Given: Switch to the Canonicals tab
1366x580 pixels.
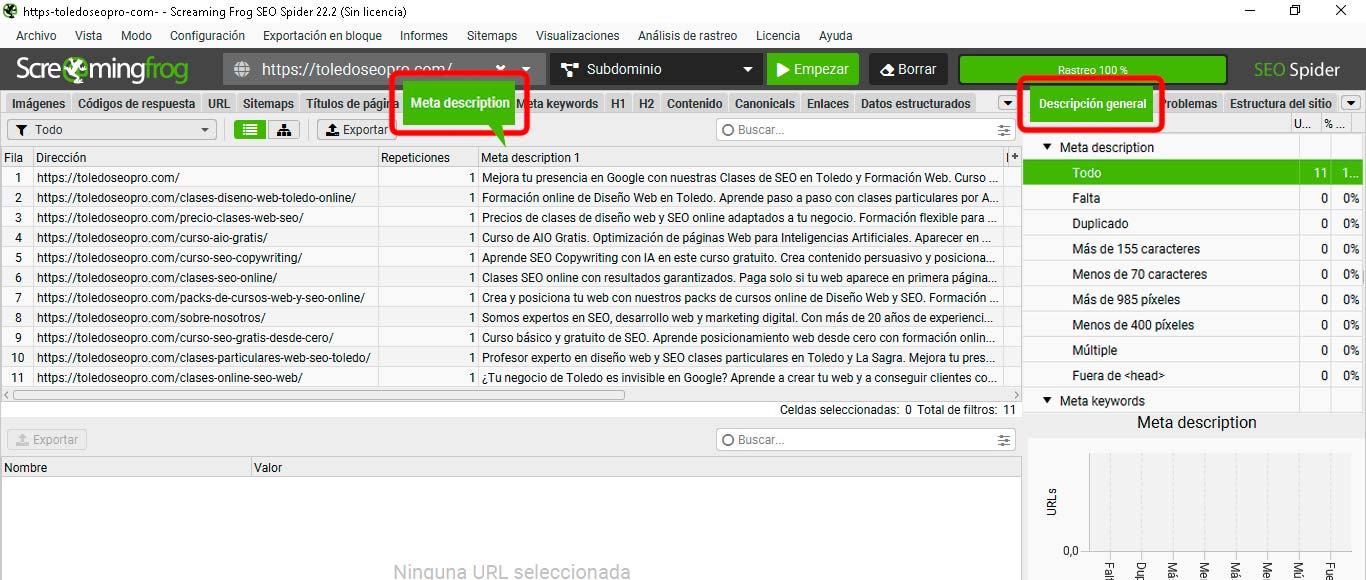Looking at the screenshot, I should 764,102.
